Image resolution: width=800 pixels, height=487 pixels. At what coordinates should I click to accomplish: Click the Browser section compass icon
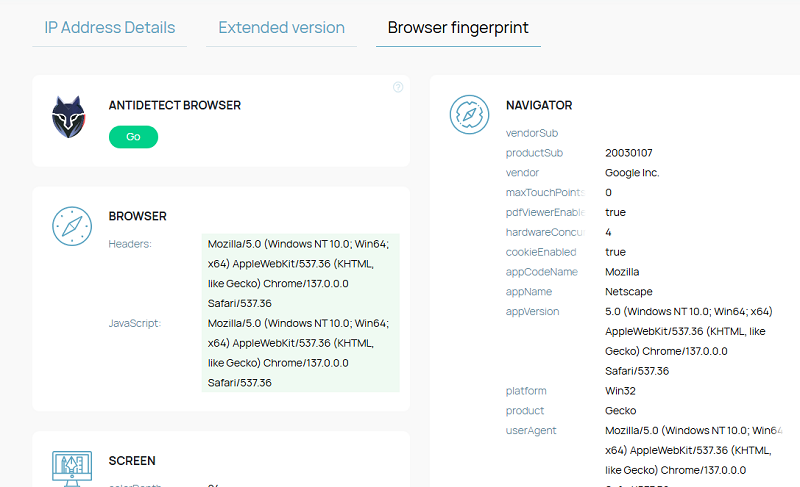click(72, 226)
